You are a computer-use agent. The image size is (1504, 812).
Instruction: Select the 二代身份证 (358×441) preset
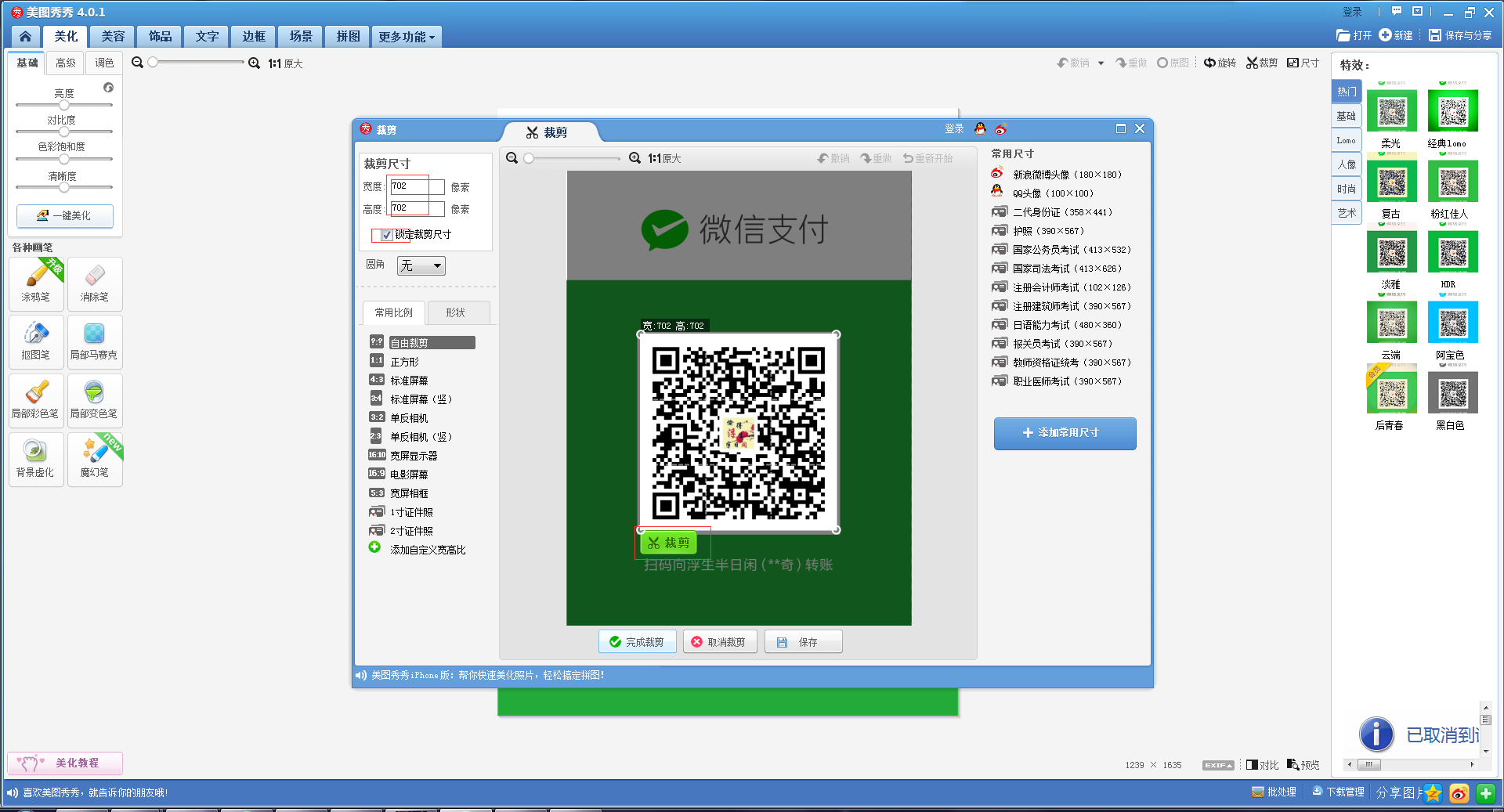point(1053,212)
